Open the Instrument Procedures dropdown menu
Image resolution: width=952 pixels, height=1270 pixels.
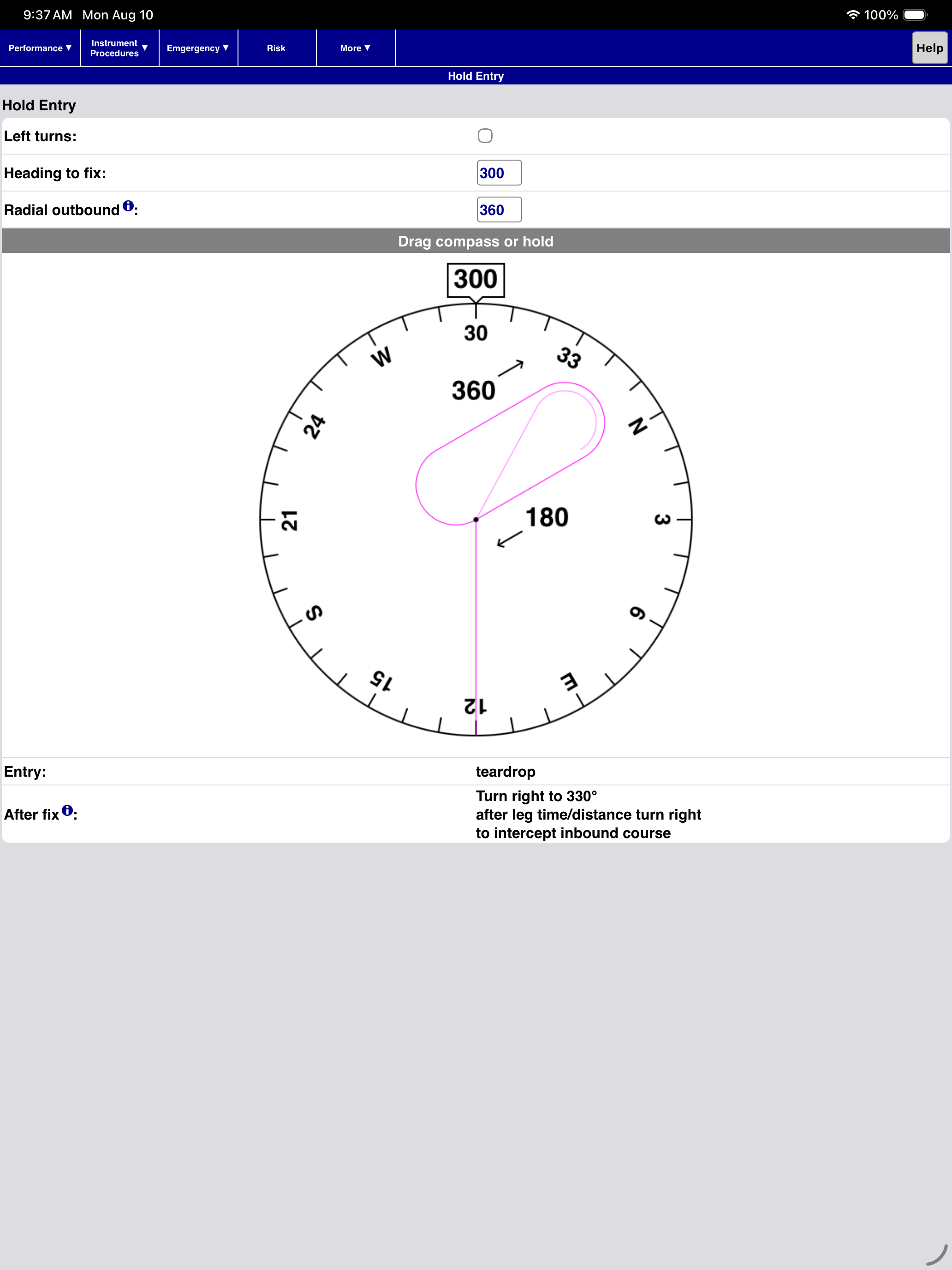(119, 48)
